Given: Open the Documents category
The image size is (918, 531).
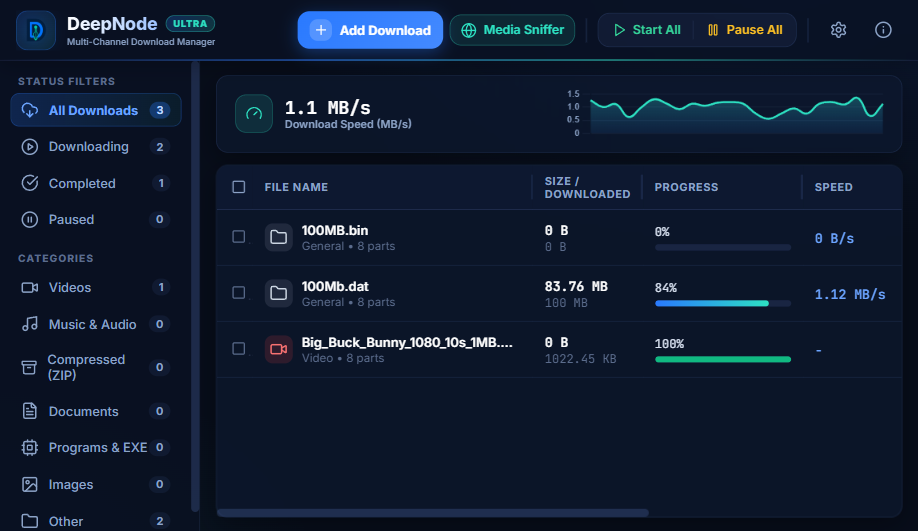Looking at the screenshot, I should 96,411.
